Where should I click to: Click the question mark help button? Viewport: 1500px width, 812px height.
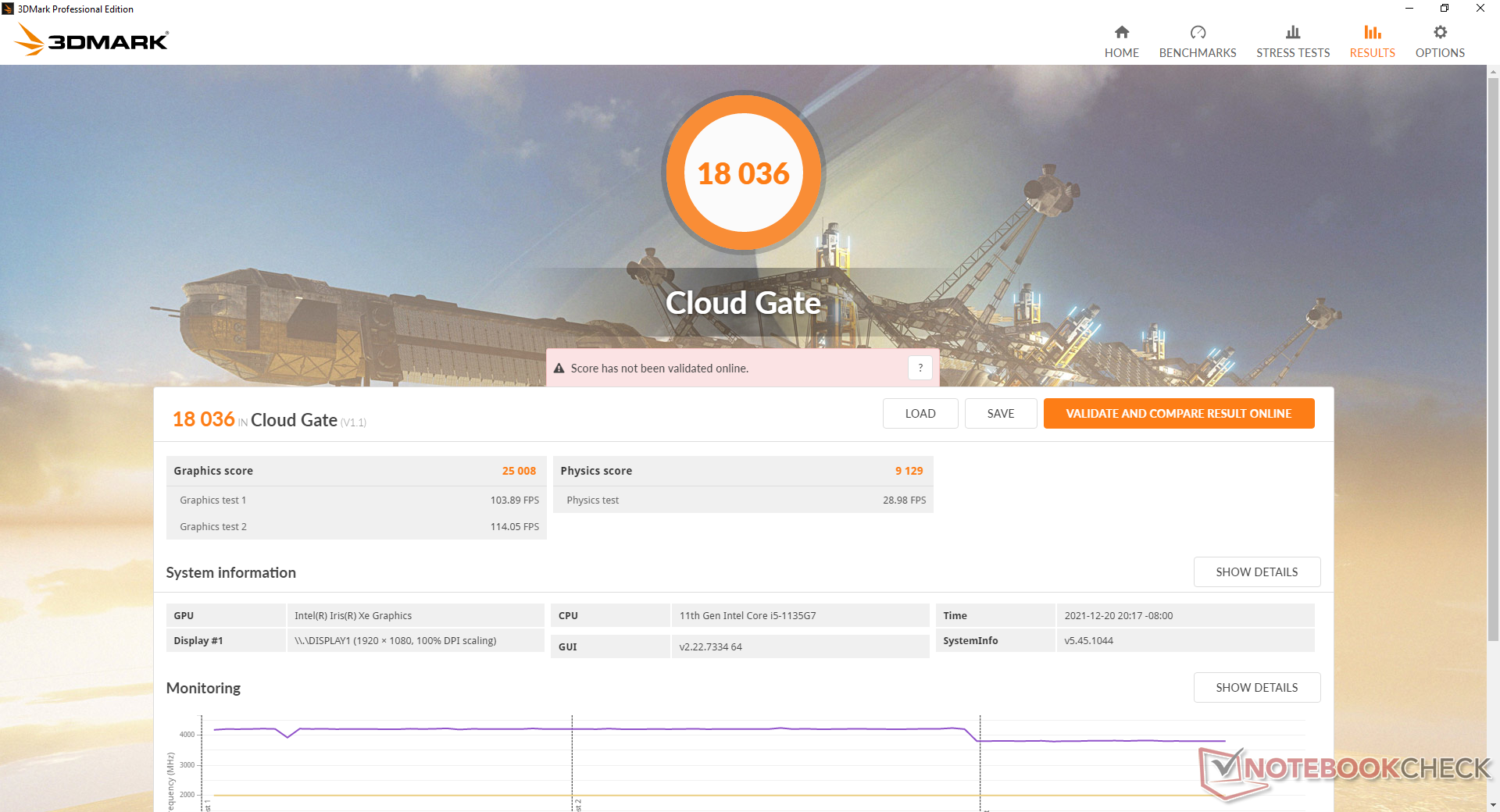tap(920, 368)
